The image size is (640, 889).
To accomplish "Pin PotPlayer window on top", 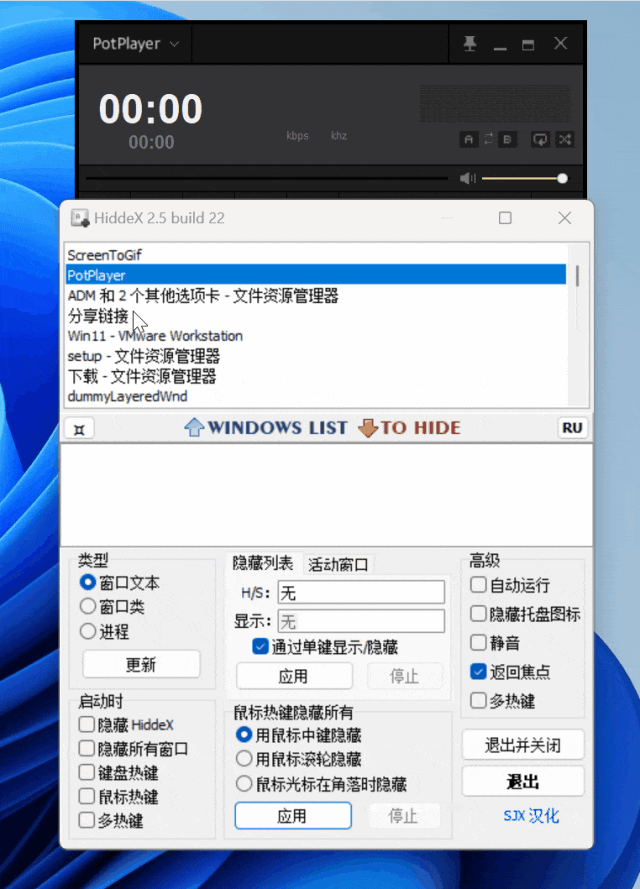I will [470, 44].
